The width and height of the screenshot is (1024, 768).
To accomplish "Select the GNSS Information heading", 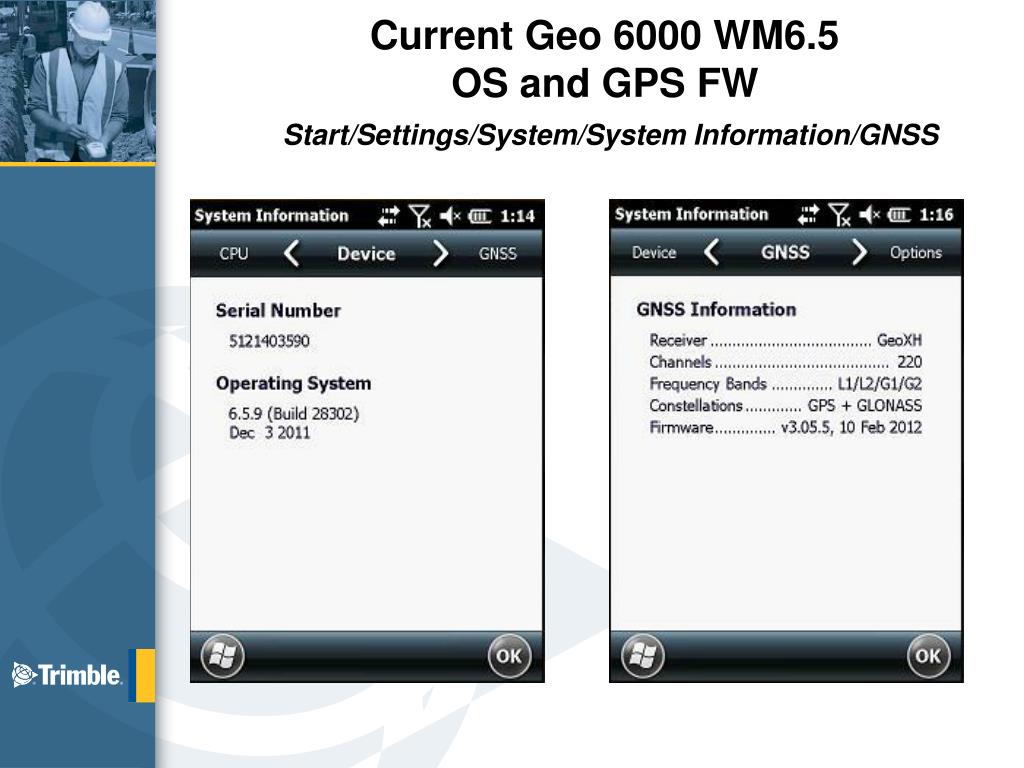I will [x=716, y=309].
